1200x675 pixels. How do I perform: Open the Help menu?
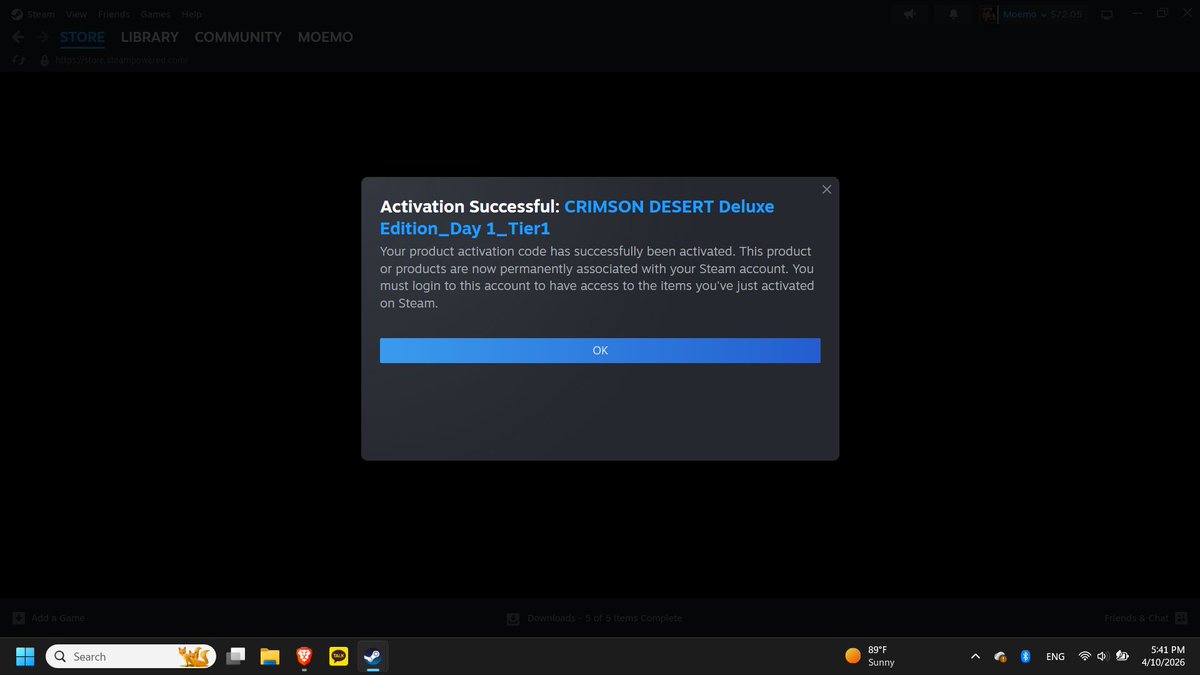[x=192, y=14]
